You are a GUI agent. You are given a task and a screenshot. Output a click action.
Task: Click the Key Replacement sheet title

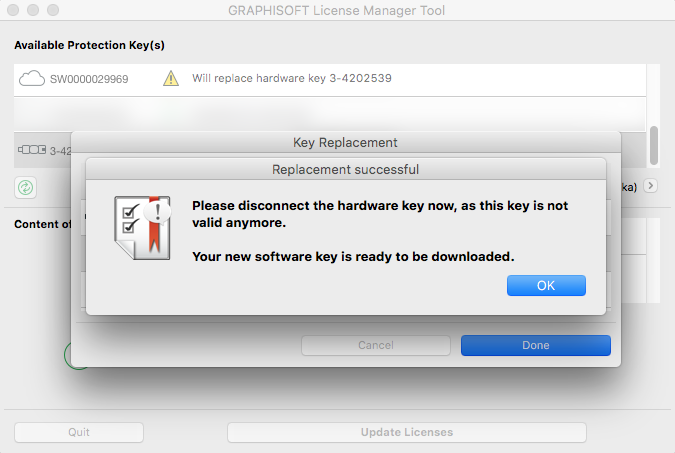[x=345, y=142]
